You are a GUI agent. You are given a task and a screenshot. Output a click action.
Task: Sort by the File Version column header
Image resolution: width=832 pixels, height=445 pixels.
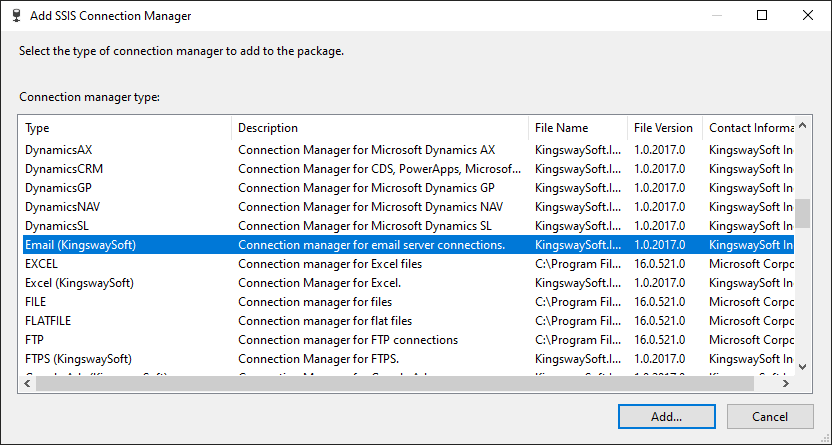[x=665, y=128]
